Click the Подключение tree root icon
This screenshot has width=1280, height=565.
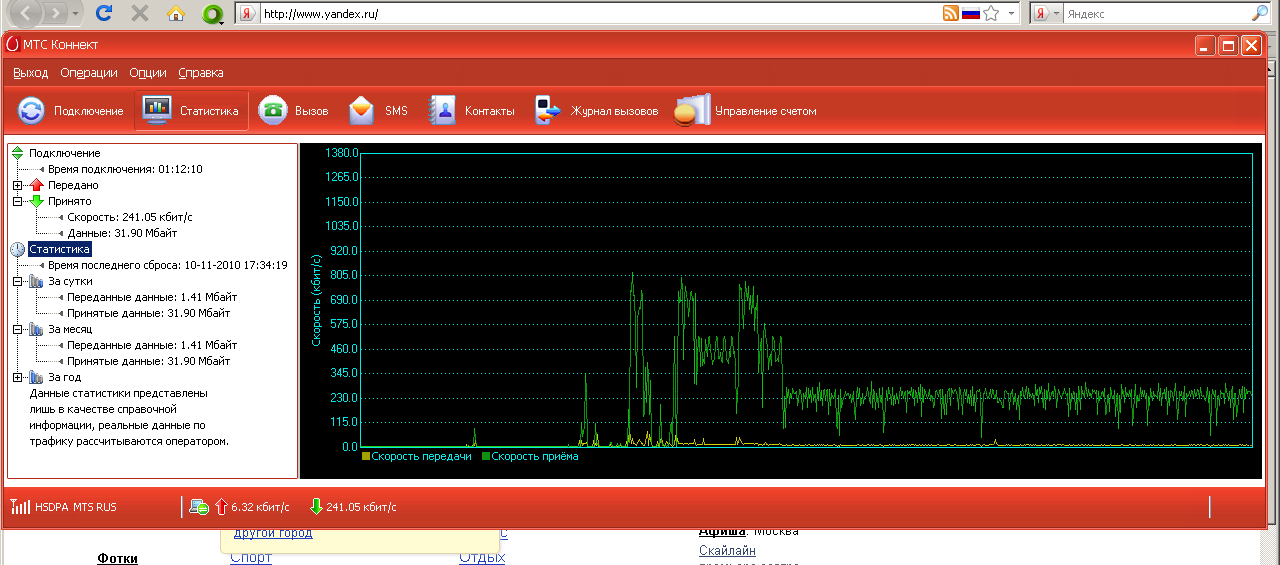(x=17, y=153)
